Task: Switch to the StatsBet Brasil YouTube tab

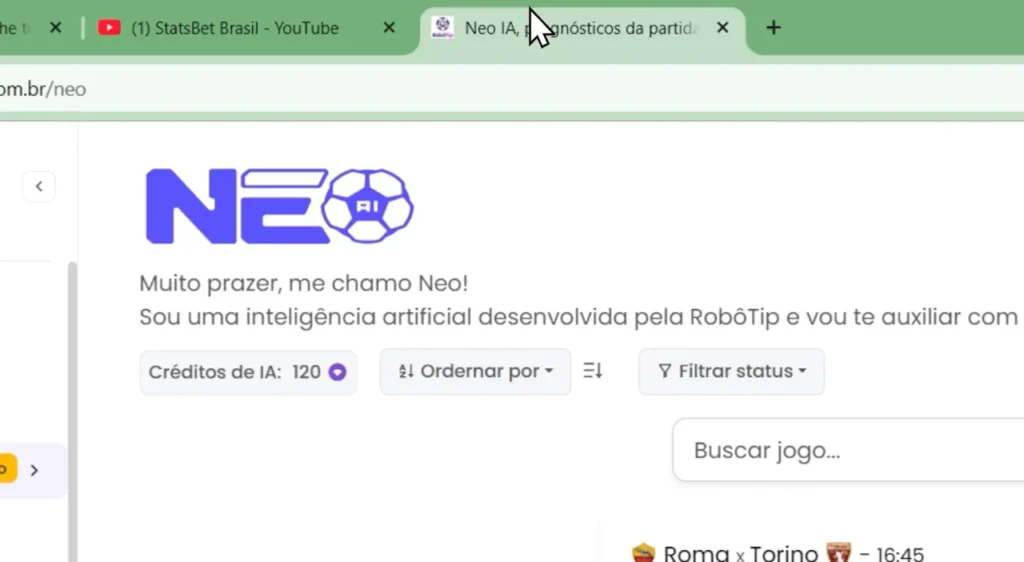Action: click(235, 28)
